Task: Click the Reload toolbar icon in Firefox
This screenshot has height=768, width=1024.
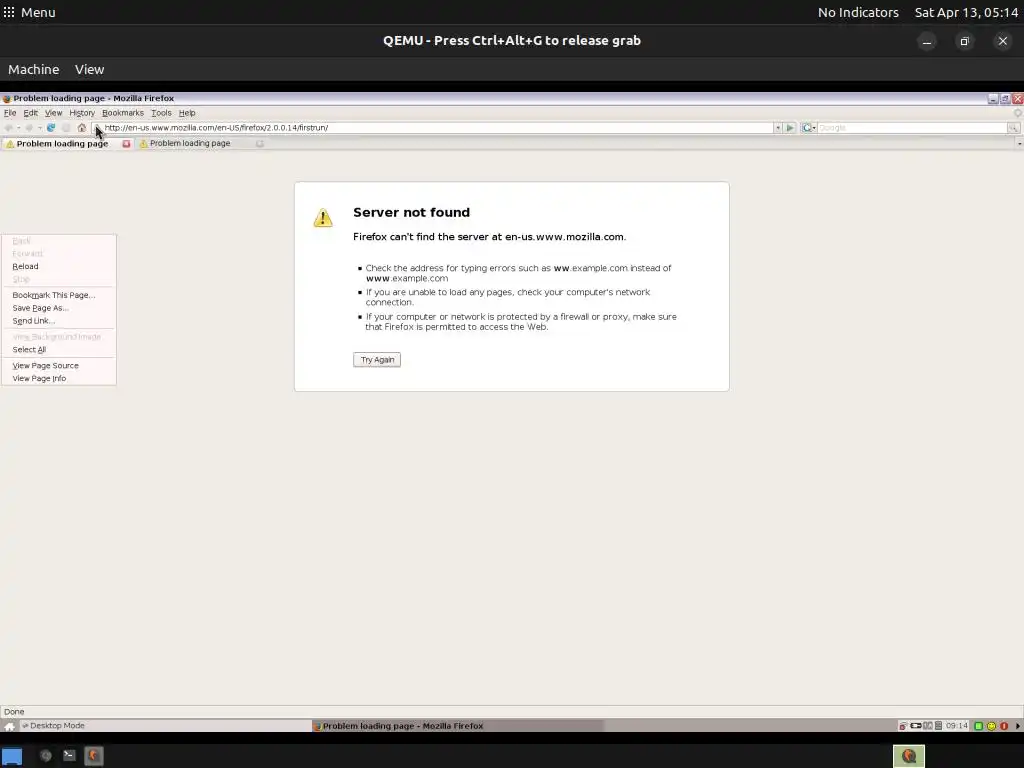Action: (x=51, y=128)
